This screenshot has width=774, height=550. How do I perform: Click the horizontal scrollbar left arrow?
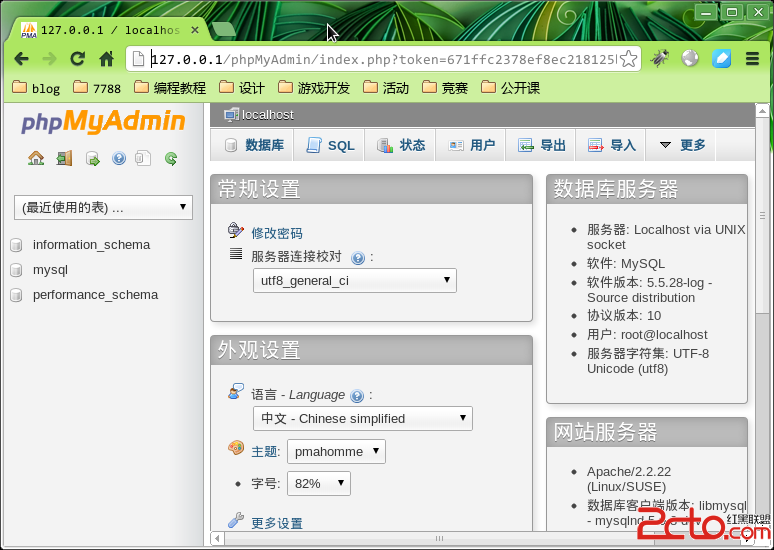217,538
